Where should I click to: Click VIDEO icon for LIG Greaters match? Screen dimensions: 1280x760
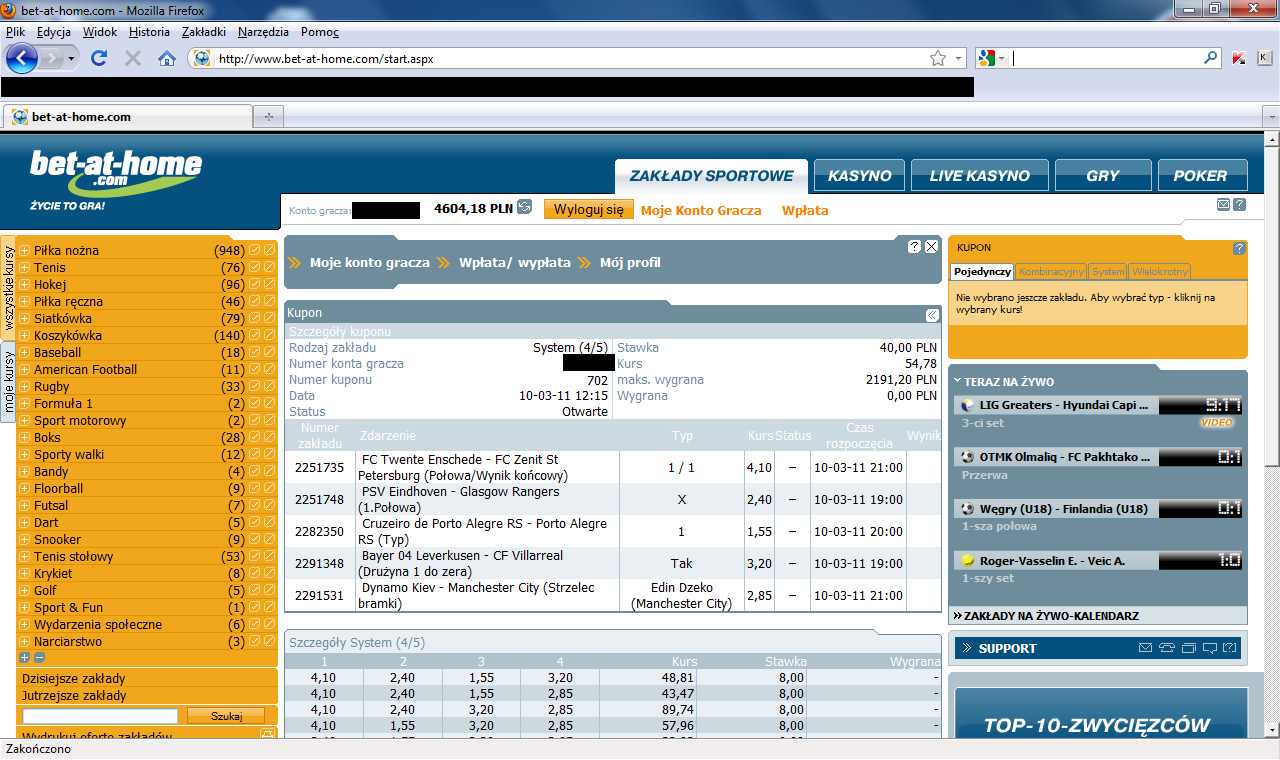pyautogui.click(x=1217, y=423)
